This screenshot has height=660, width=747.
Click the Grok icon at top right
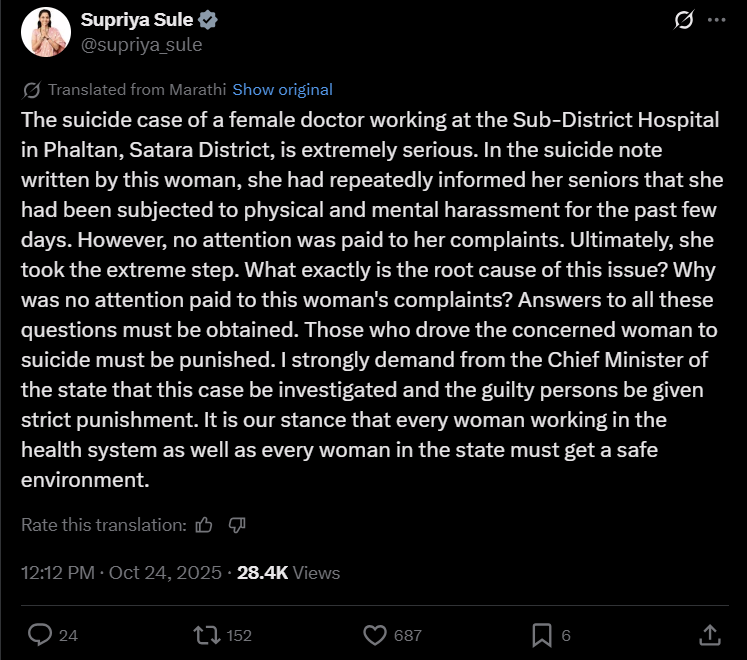684,21
